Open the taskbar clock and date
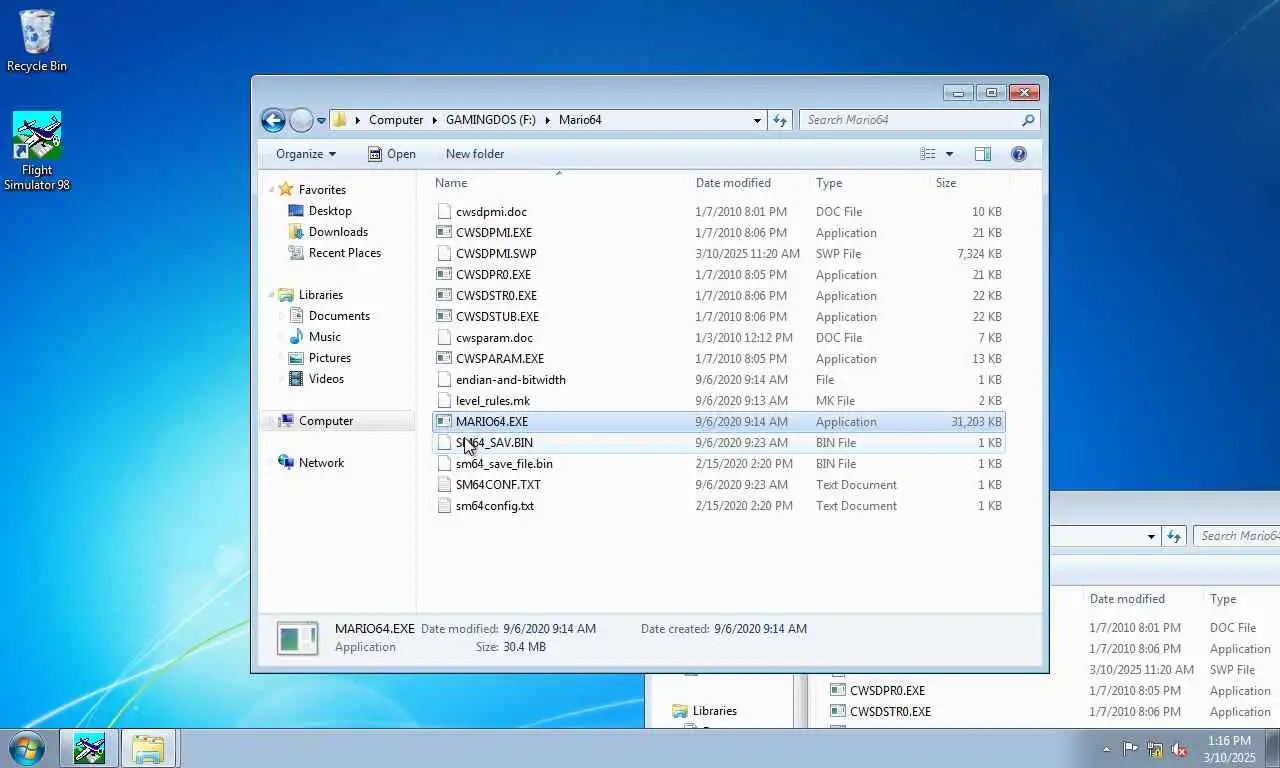Viewport: 1280px width, 768px height. (x=1229, y=749)
